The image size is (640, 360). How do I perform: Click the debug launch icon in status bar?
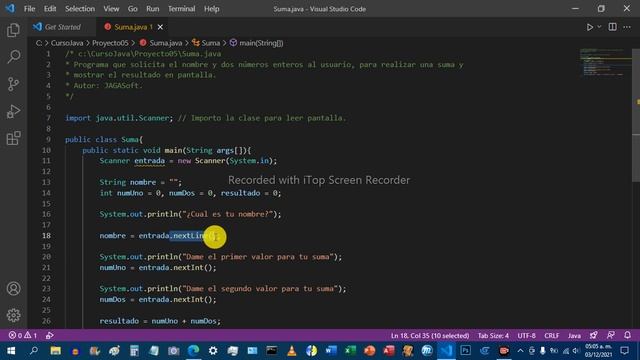49,336
